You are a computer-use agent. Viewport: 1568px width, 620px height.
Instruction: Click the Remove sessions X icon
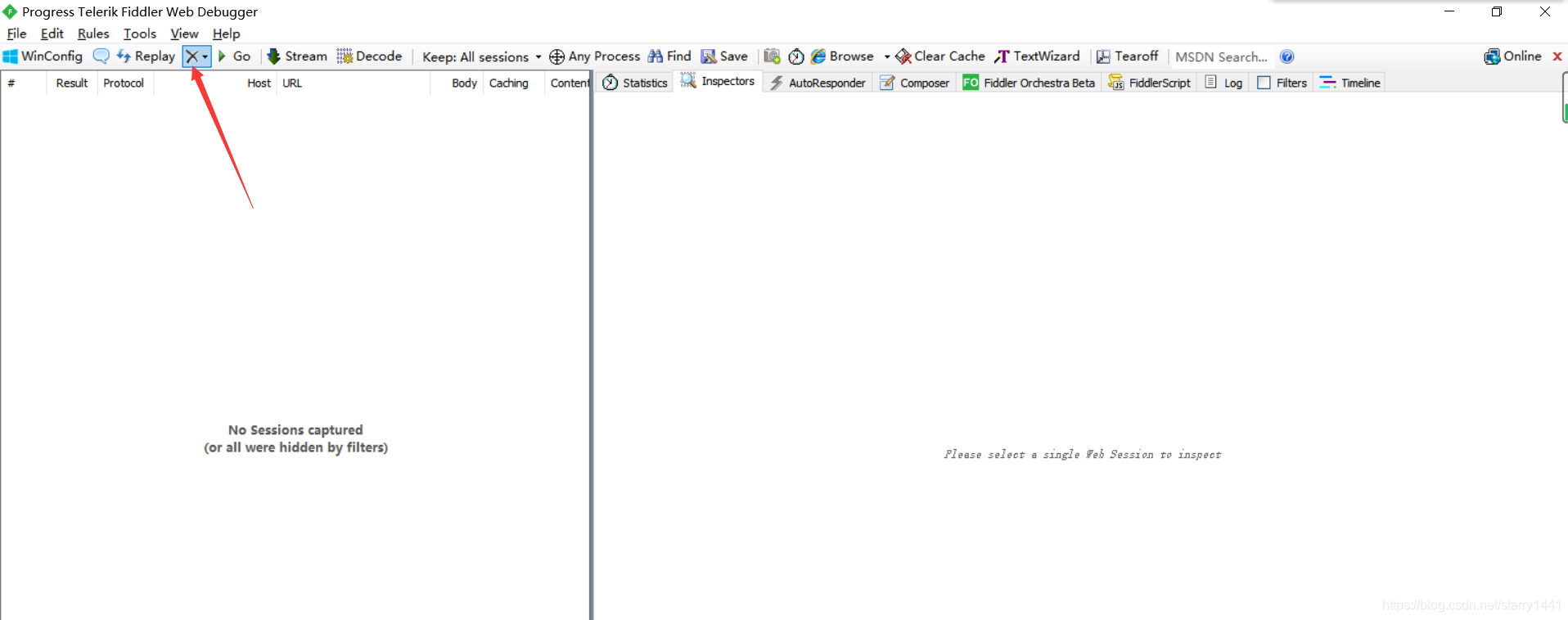tap(191, 56)
